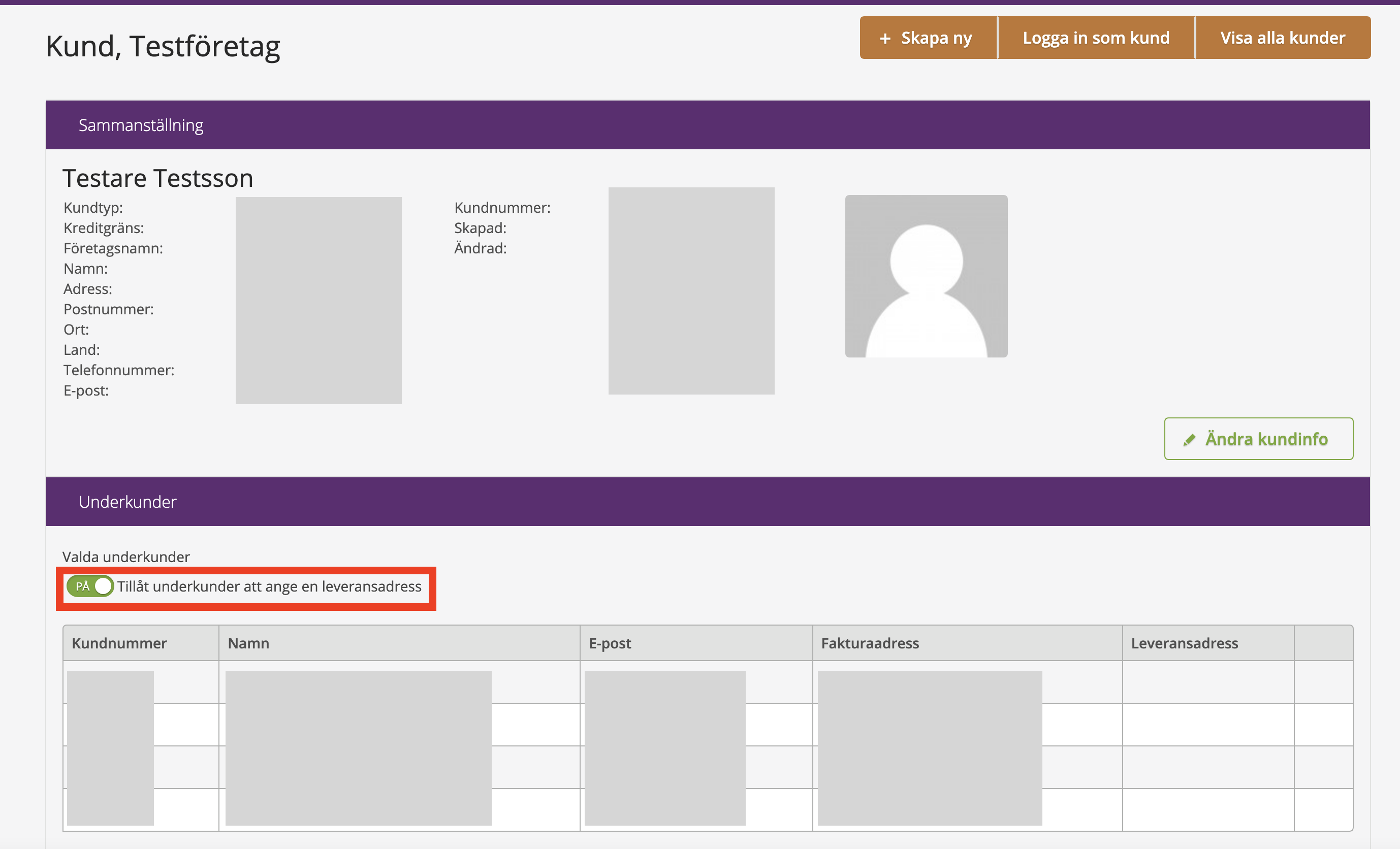Viewport: 1400px width, 849px height.
Task: Click the Skapad: label
Action: (480, 228)
